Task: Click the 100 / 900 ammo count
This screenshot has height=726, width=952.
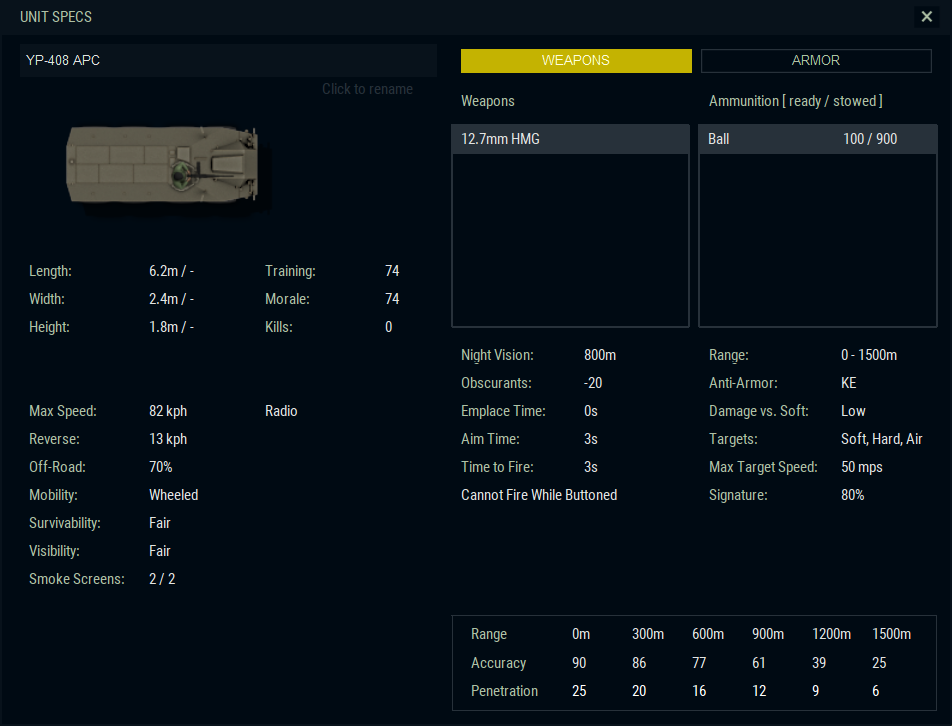Action: [x=870, y=139]
